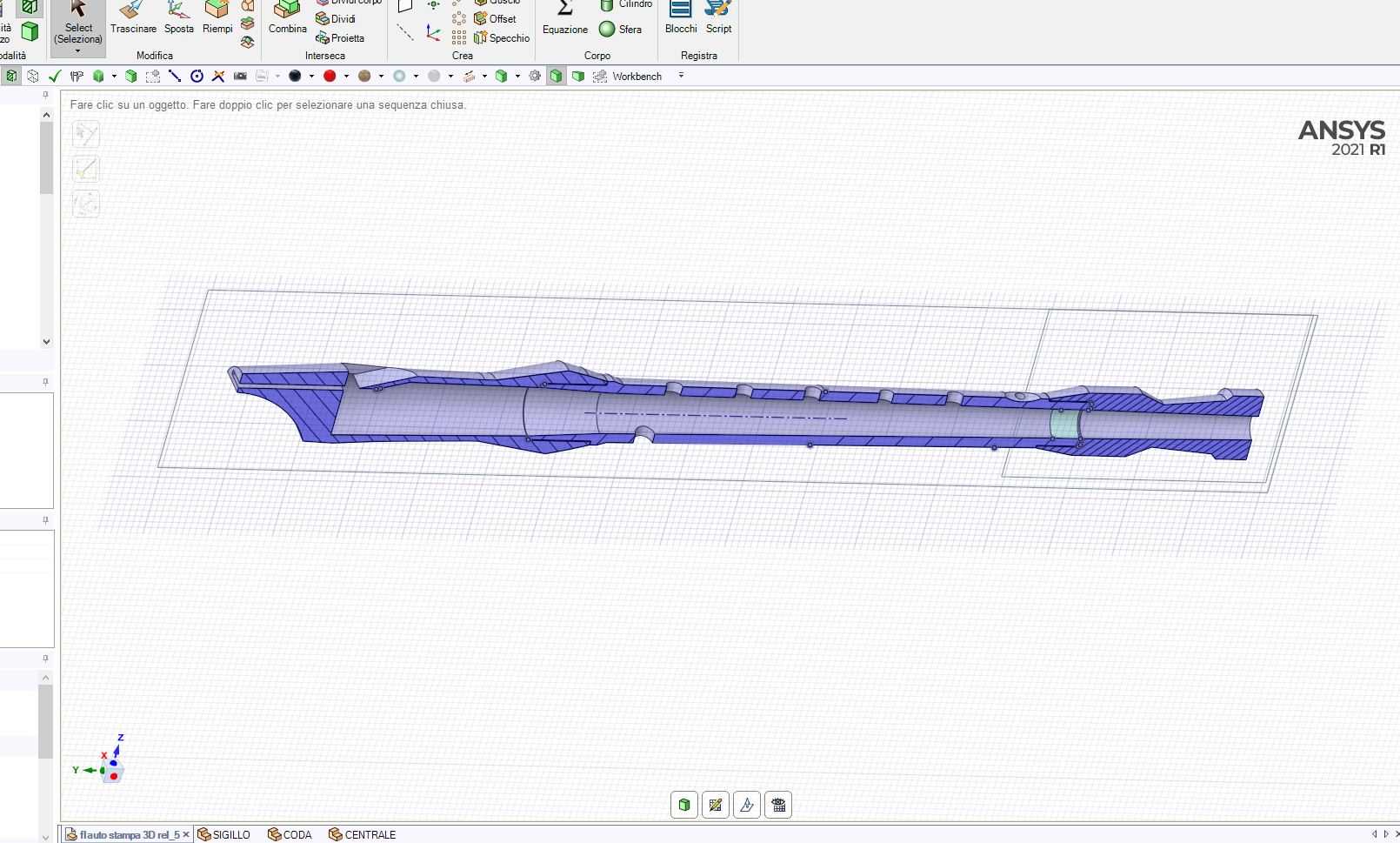Open the Script editor
The width and height of the screenshot is (1400, 843).
[718, 19]
